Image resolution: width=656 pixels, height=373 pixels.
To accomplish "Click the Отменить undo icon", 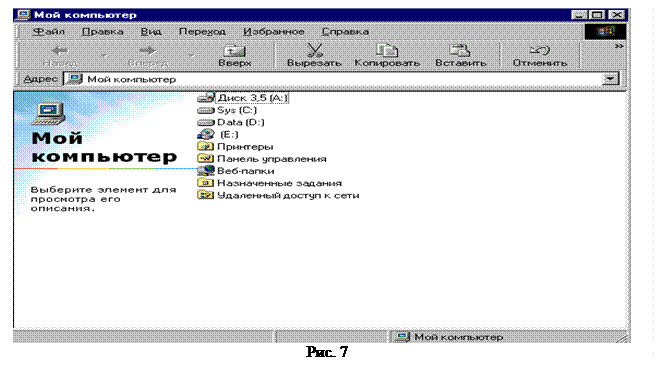I will coord(540,51).
